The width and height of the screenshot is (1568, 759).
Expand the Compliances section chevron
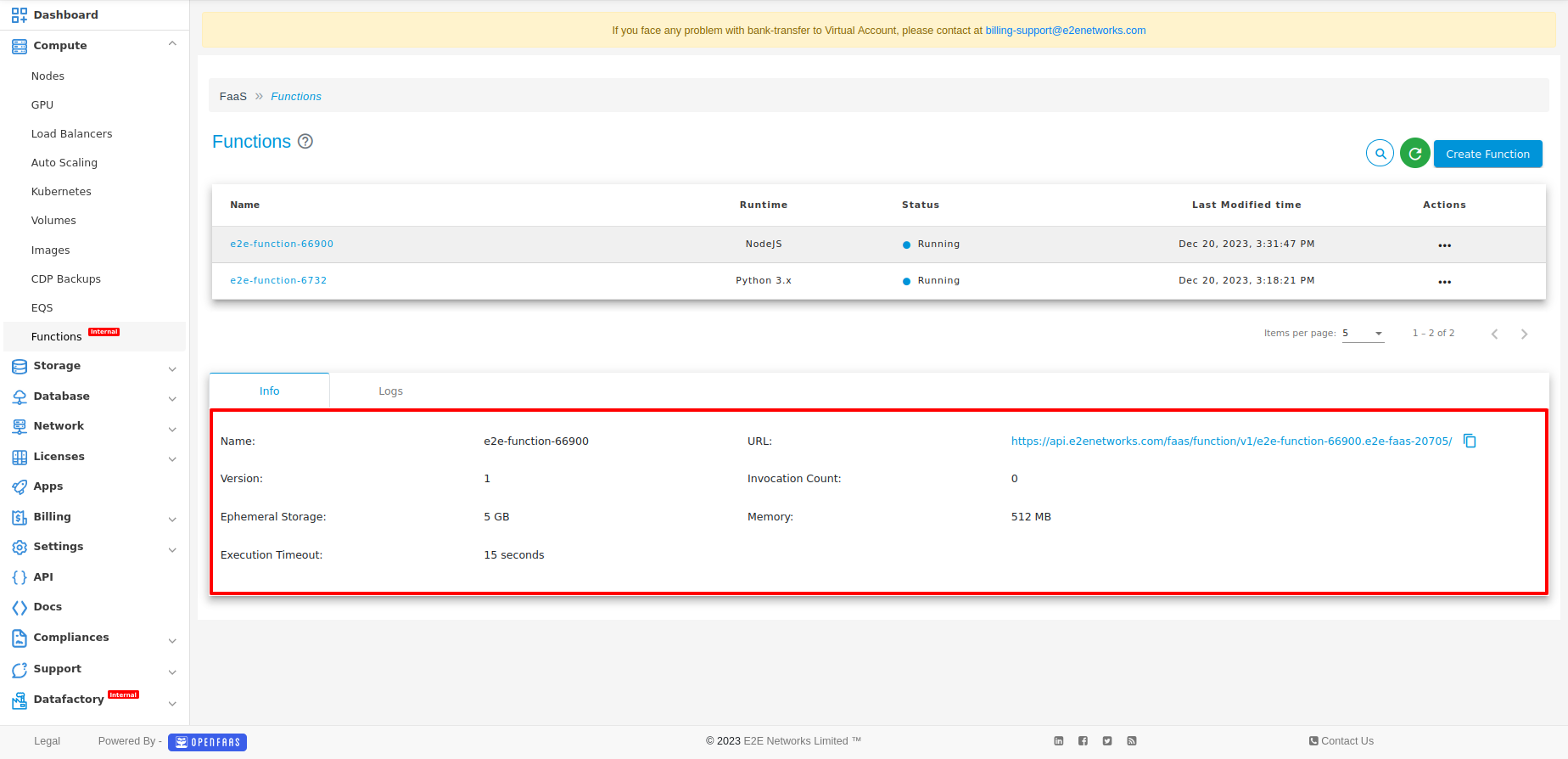tap(172, 640)
